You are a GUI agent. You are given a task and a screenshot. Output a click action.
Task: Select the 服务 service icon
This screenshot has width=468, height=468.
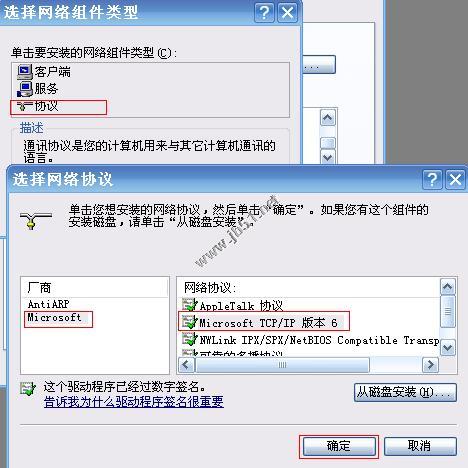[25, 89]
